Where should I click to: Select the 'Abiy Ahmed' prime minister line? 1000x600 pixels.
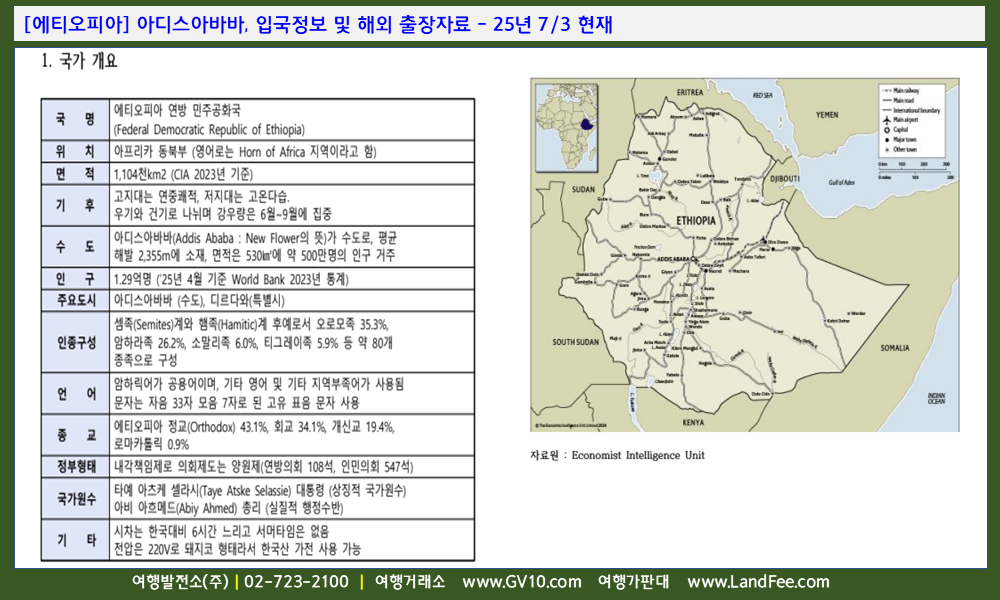(x=228, y=508)
